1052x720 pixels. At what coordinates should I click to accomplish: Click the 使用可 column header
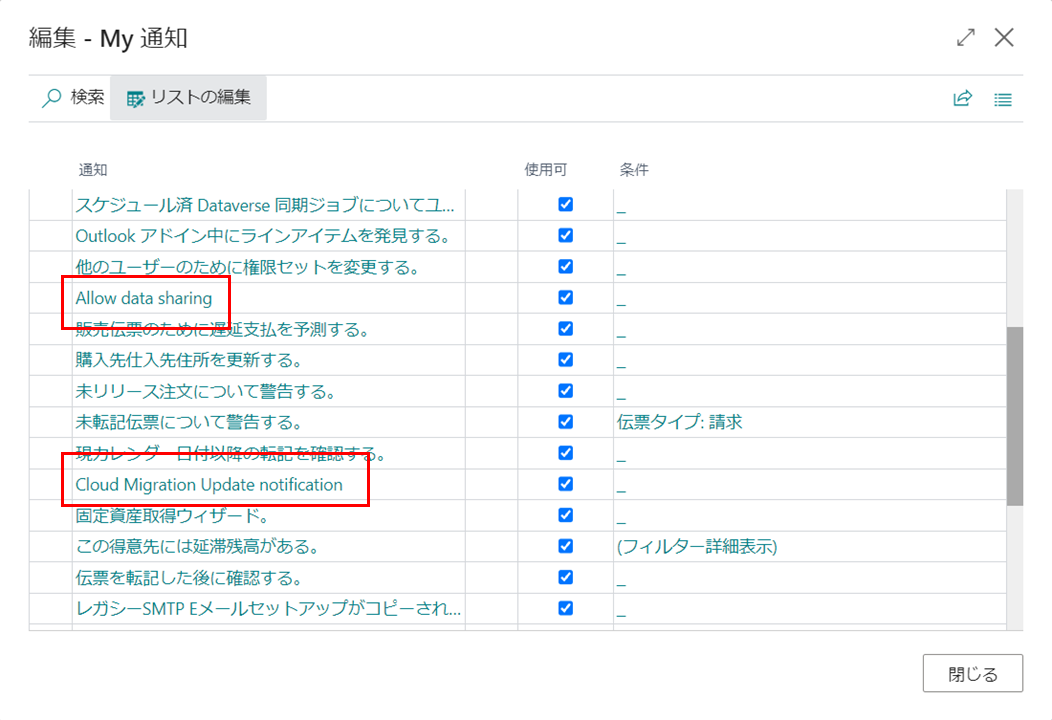[x=545, y=170]
